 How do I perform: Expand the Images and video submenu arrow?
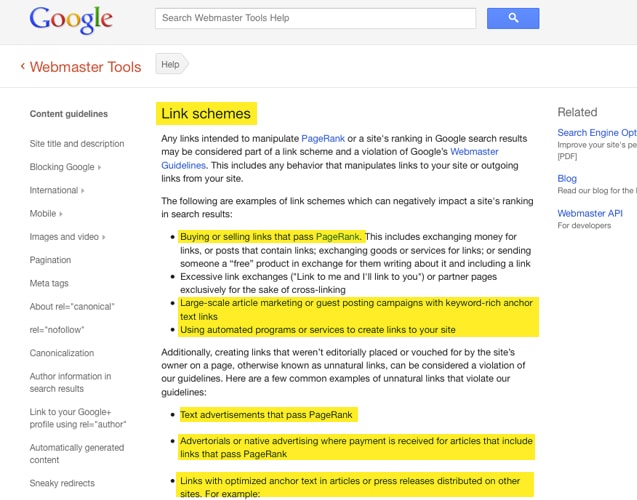tap(104, 237)
